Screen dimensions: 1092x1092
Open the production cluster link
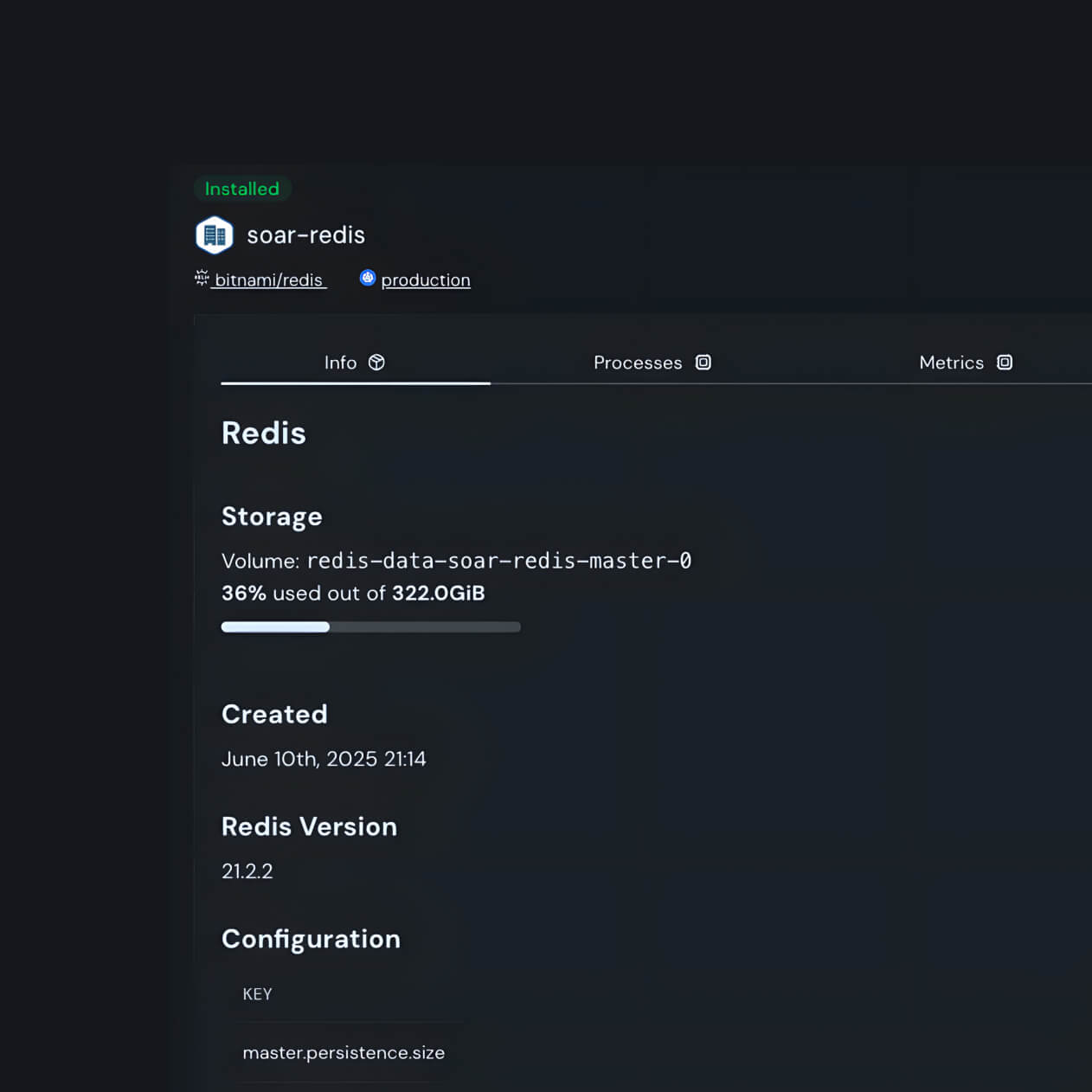coord(426,279)
